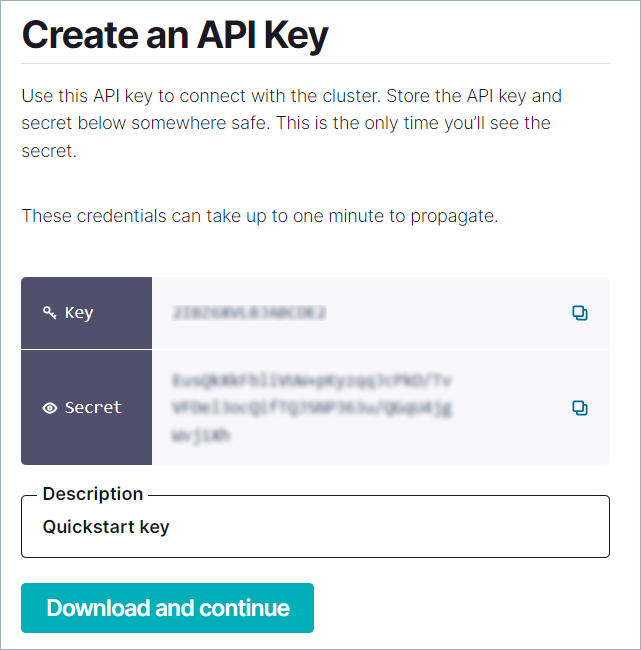
Task: Select the Key label text
Action: [x=79, y=313]
